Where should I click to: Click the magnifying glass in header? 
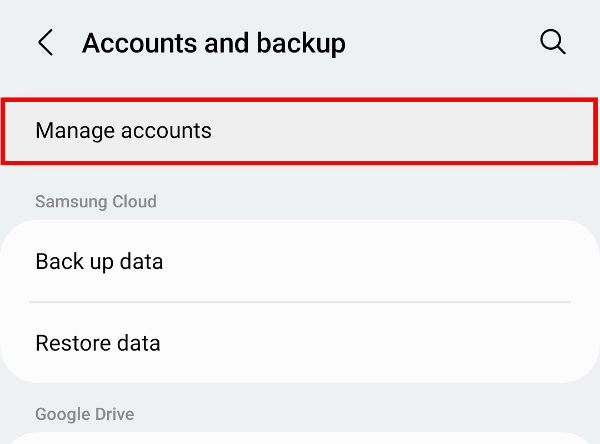coord(552,42)
